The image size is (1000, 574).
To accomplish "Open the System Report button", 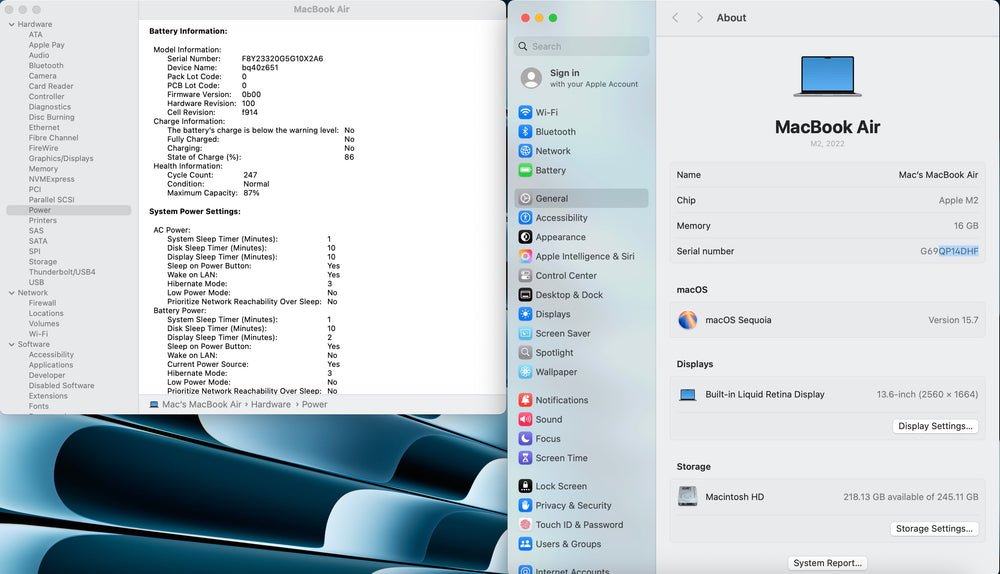I will (827, 563).
